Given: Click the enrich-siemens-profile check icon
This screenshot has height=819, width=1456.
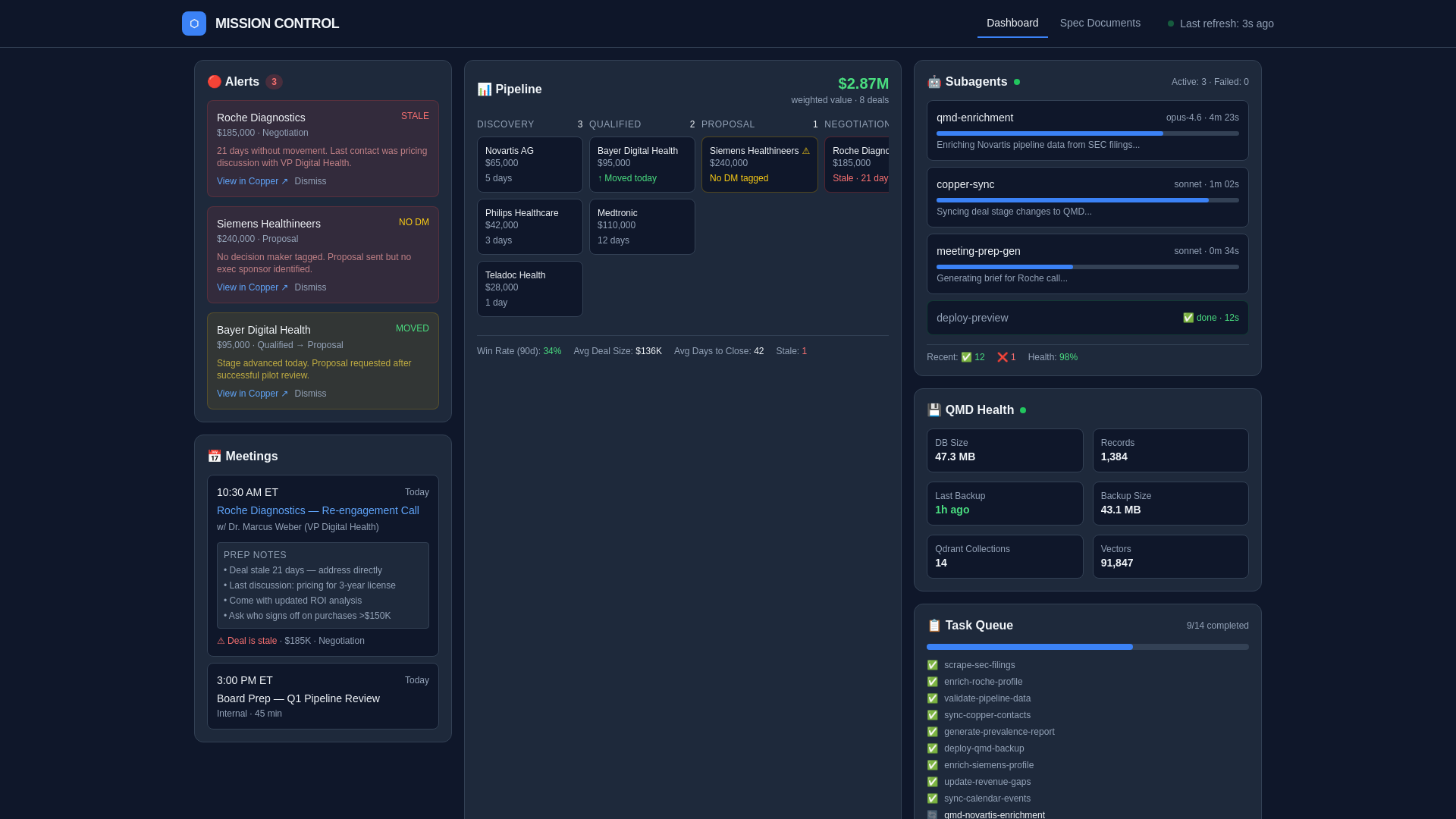Looking at the screenshot, I should coord(932,765).
